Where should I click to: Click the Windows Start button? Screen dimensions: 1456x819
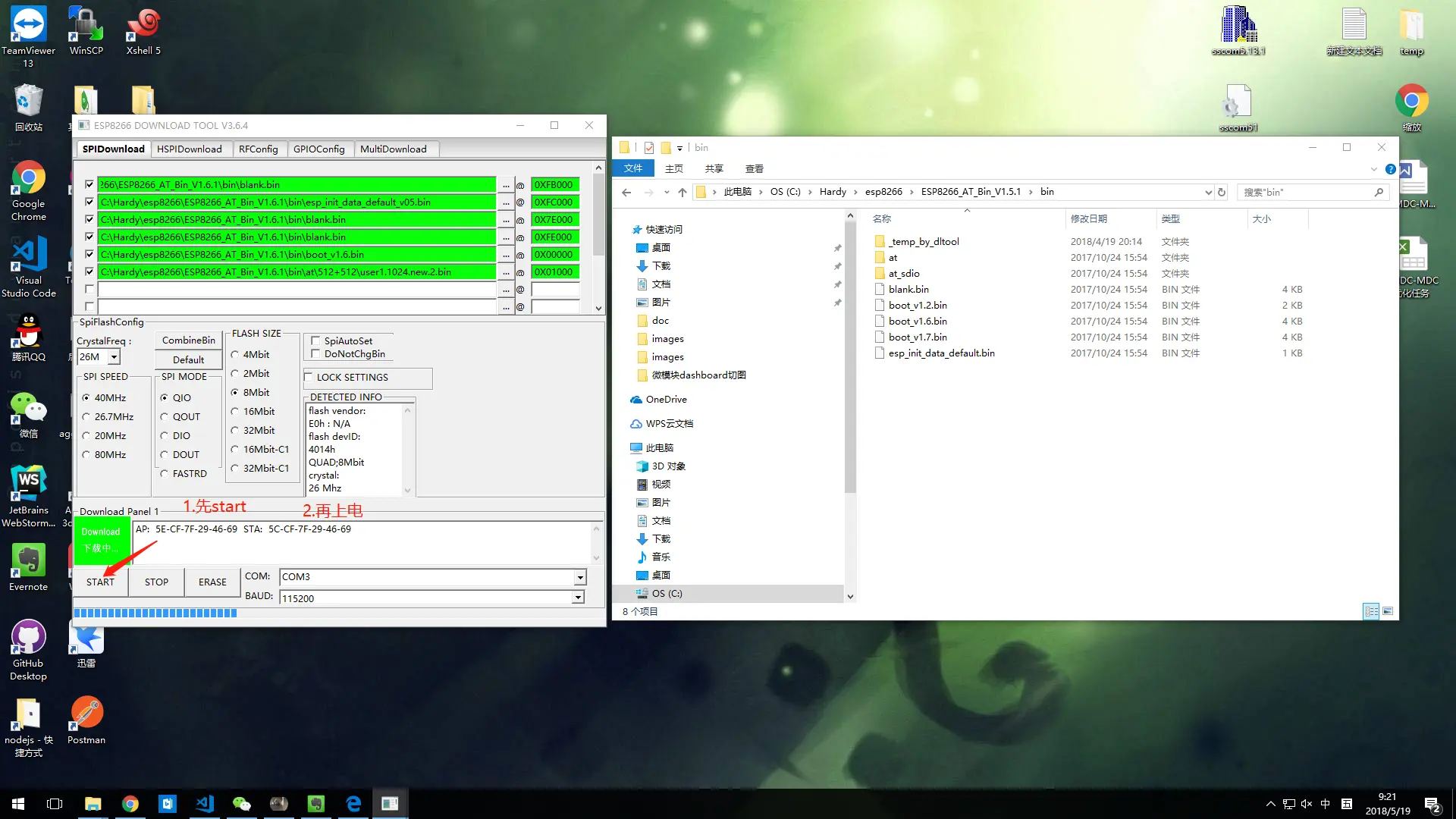click(18, 804)
